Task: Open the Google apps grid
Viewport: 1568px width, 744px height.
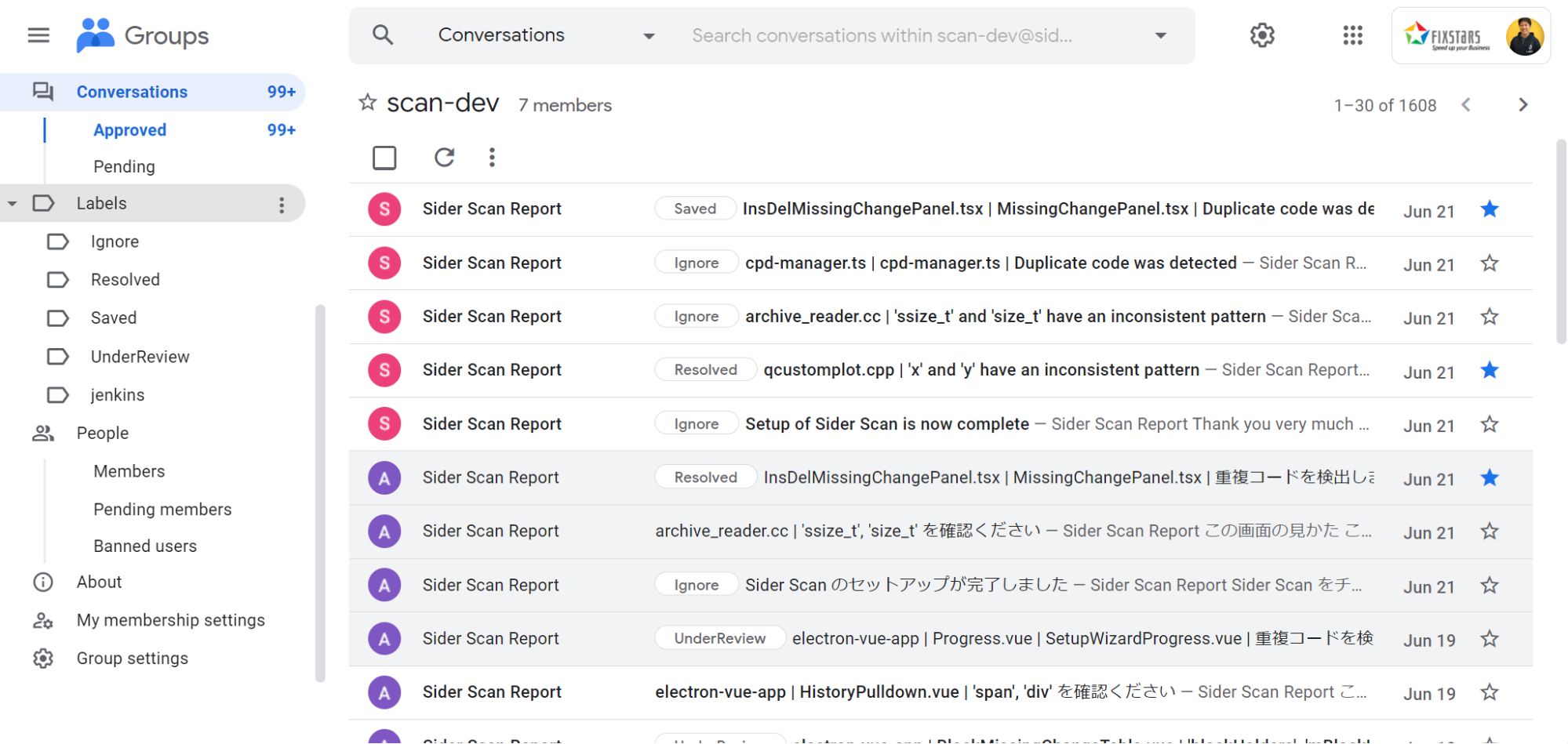Action: [x=1352, y=35]
